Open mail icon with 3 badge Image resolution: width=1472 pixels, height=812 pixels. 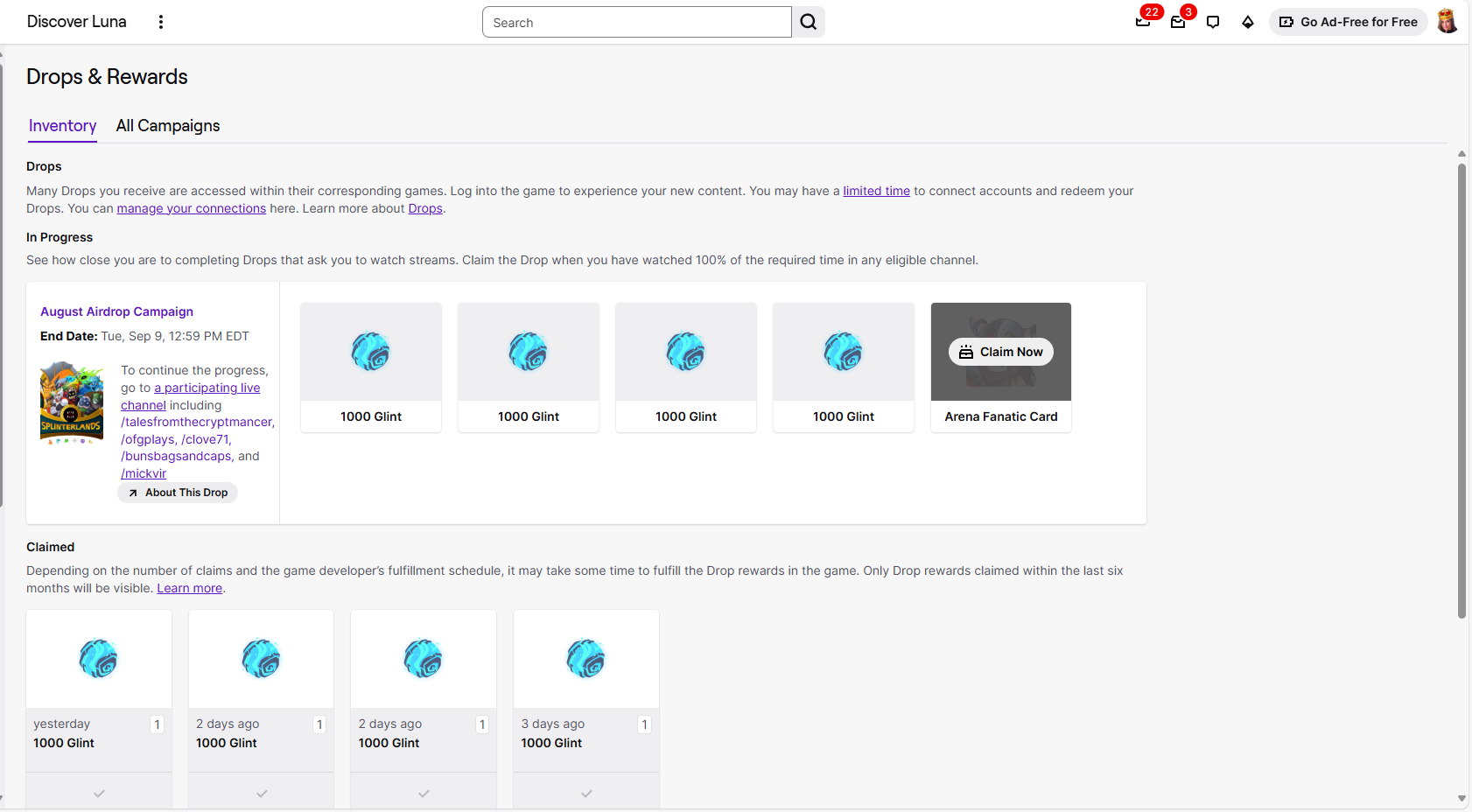pos(1178,22)
